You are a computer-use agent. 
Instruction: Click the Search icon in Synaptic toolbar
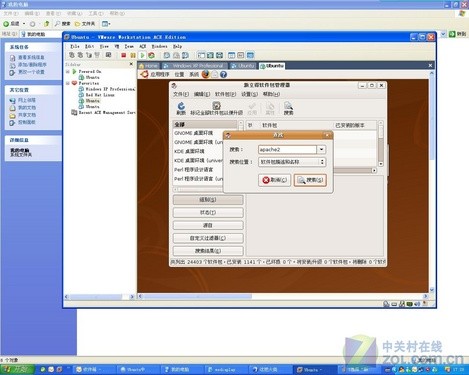point(288,108)
